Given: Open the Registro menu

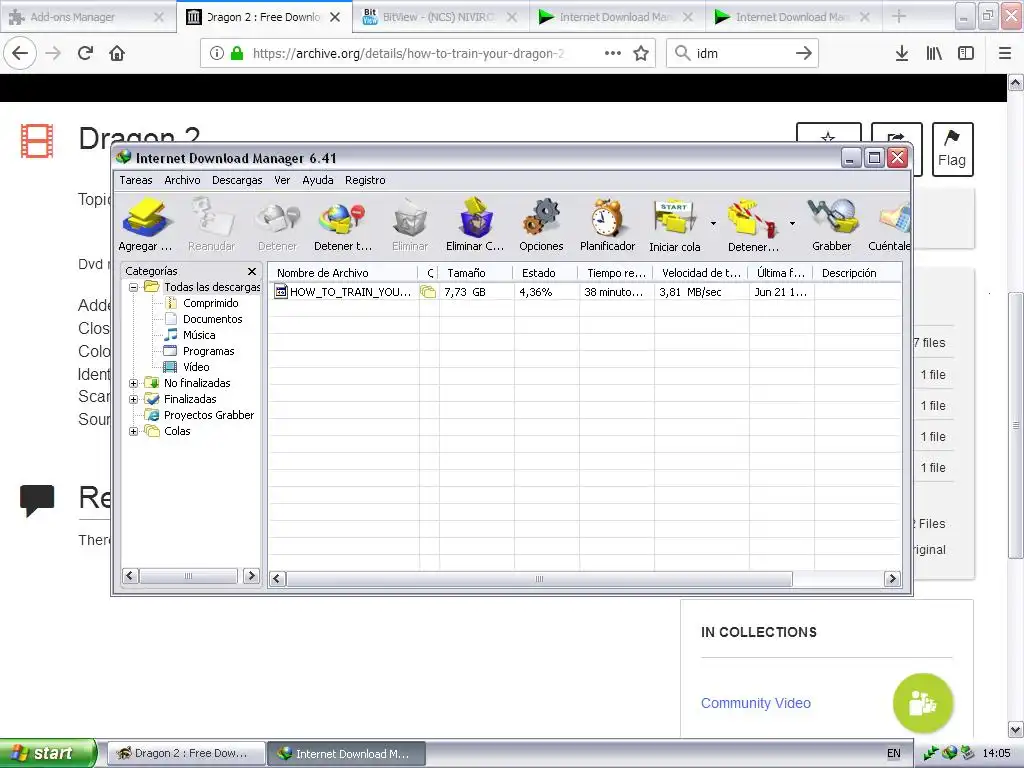Looking at the screenshot, I should point(365,180).
